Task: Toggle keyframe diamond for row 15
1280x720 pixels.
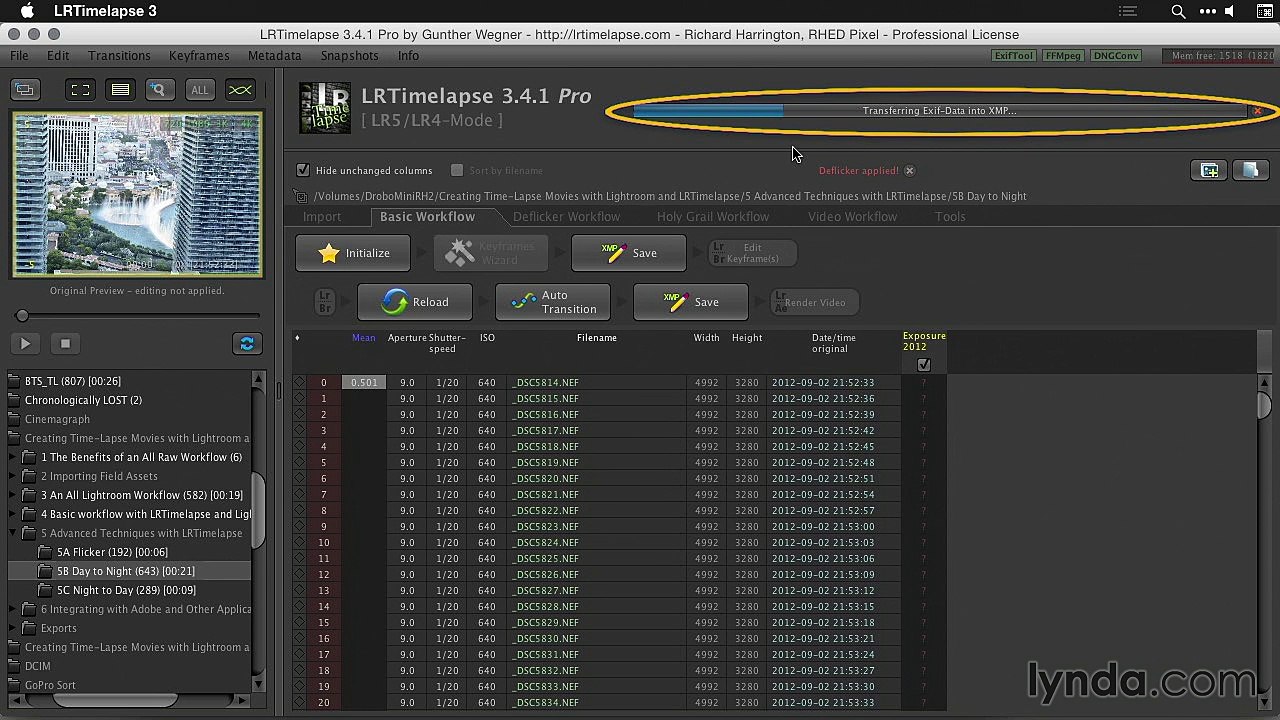Action: pos(299,623)
